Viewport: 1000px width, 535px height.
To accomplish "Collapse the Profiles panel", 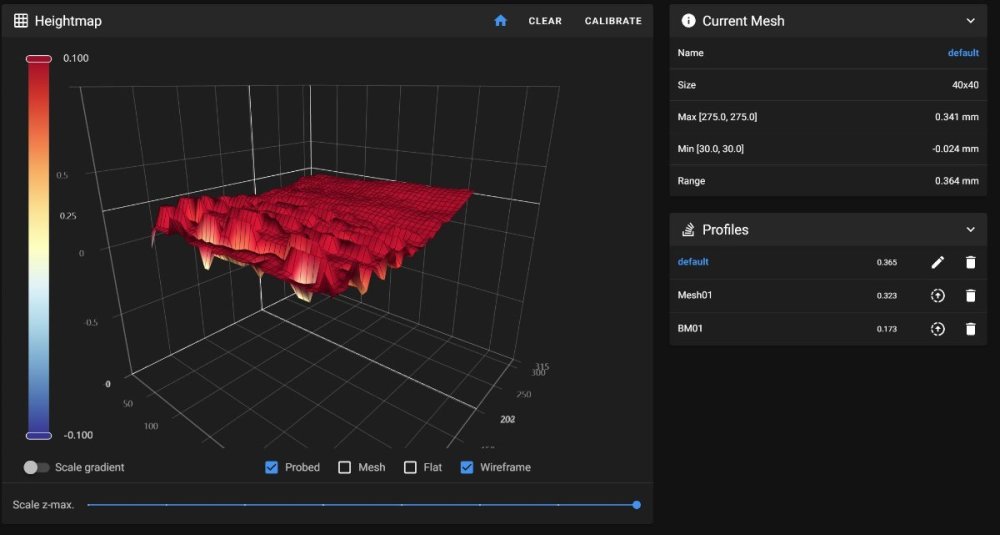I will tap(971, 230).
